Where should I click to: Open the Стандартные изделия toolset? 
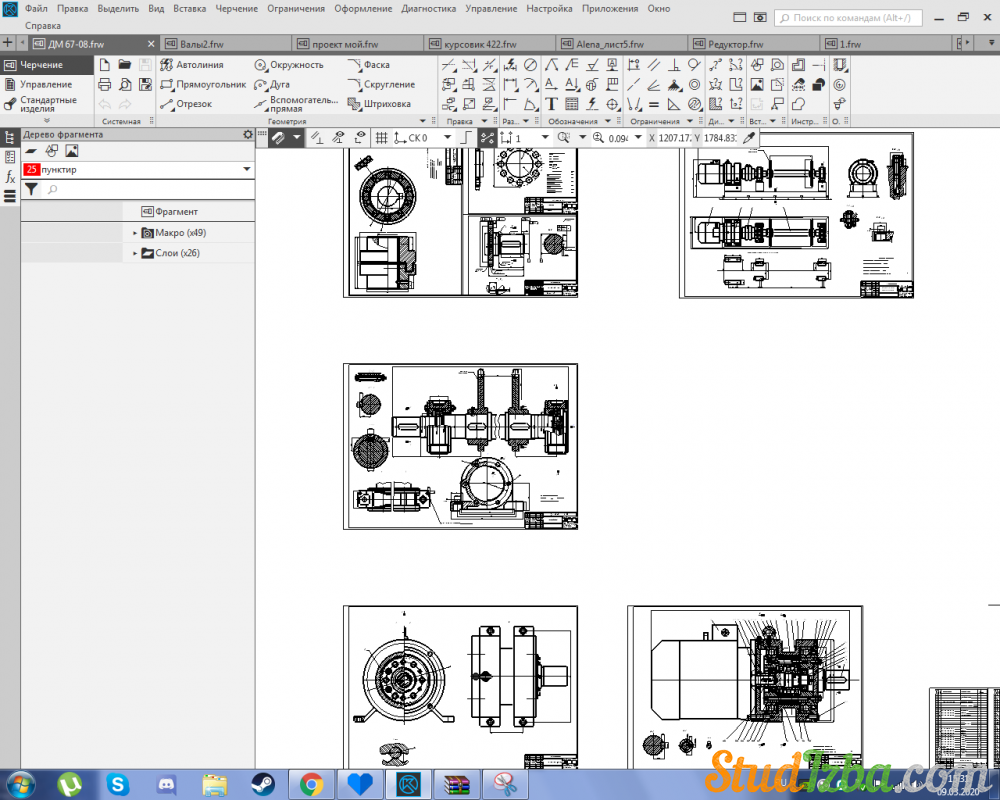[x=43, y=104]
